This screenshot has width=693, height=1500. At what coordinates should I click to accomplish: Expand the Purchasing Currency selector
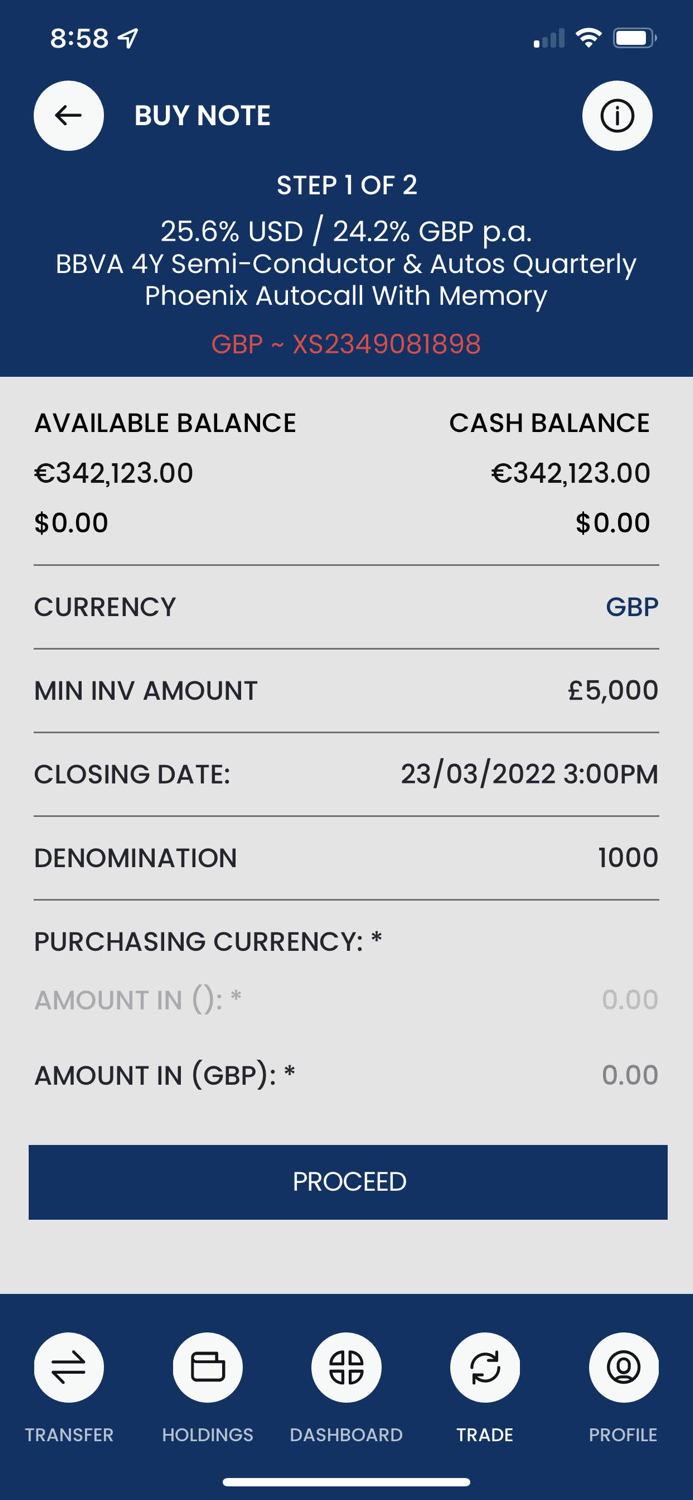pyautogui.click(x=346, y=941)
